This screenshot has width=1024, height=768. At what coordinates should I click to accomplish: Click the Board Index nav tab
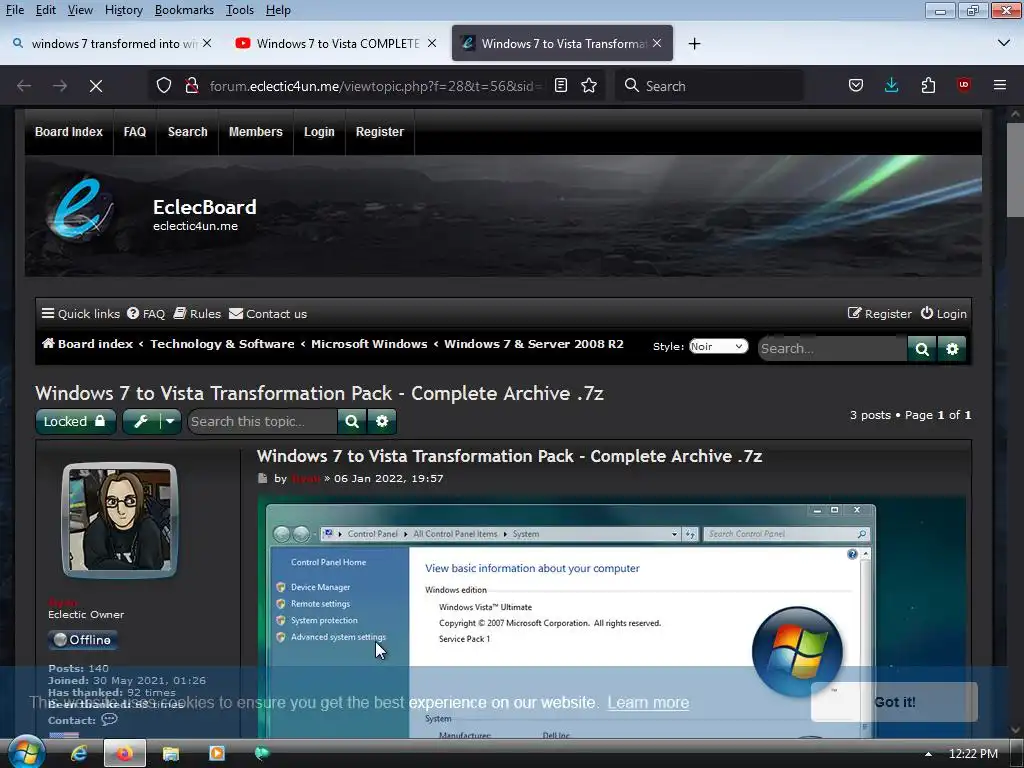[69, 132]
